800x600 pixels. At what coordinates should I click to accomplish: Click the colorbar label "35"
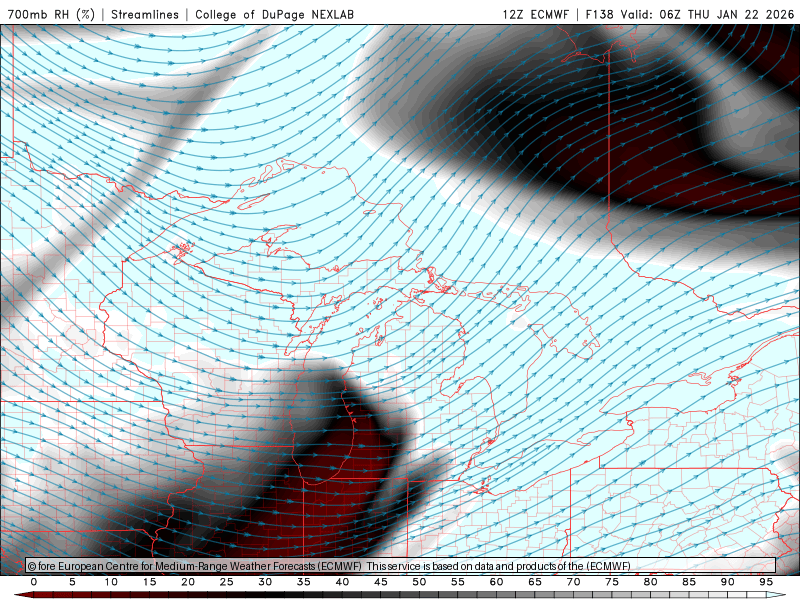(x=304, y=582)
